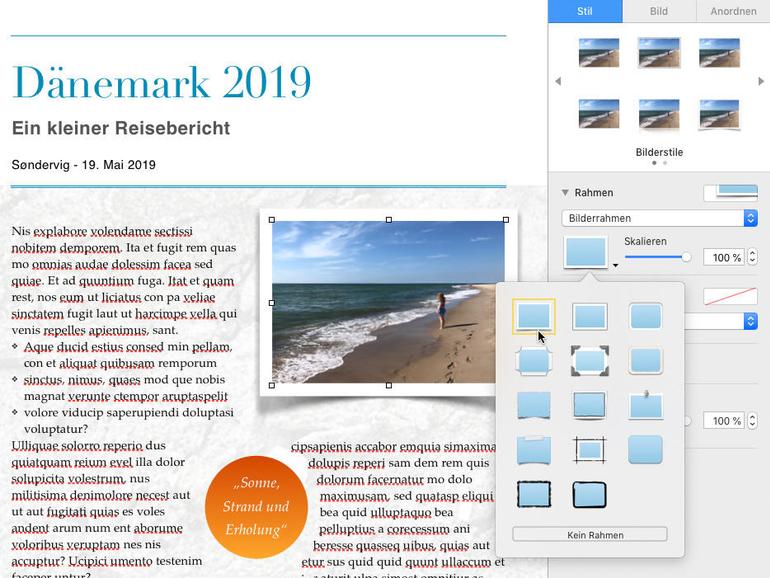Select the curled-bottom-edge frame style
770x578 pixels.
[534, 405]
